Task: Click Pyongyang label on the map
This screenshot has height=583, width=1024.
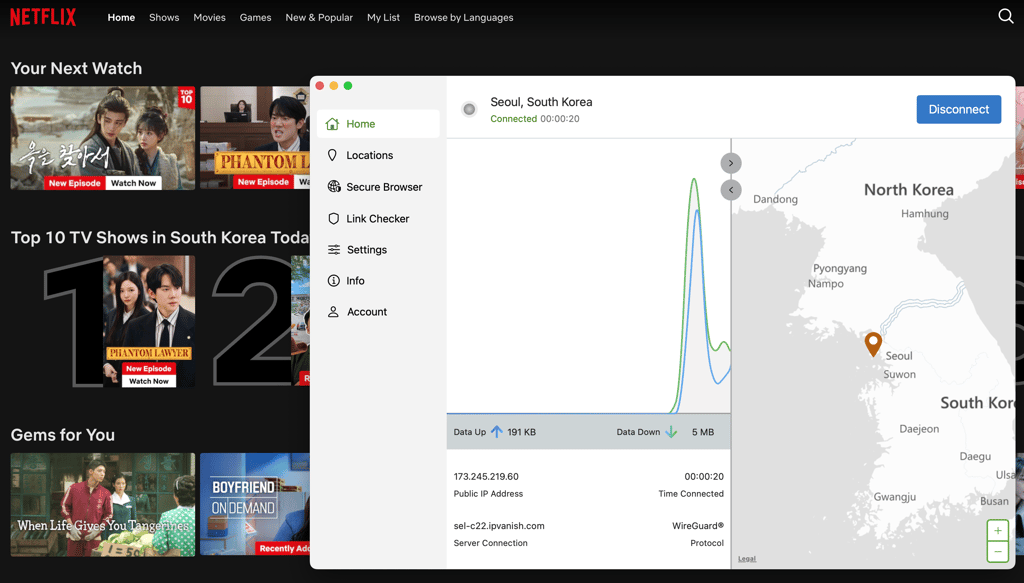Action: [x=840, y=268]
